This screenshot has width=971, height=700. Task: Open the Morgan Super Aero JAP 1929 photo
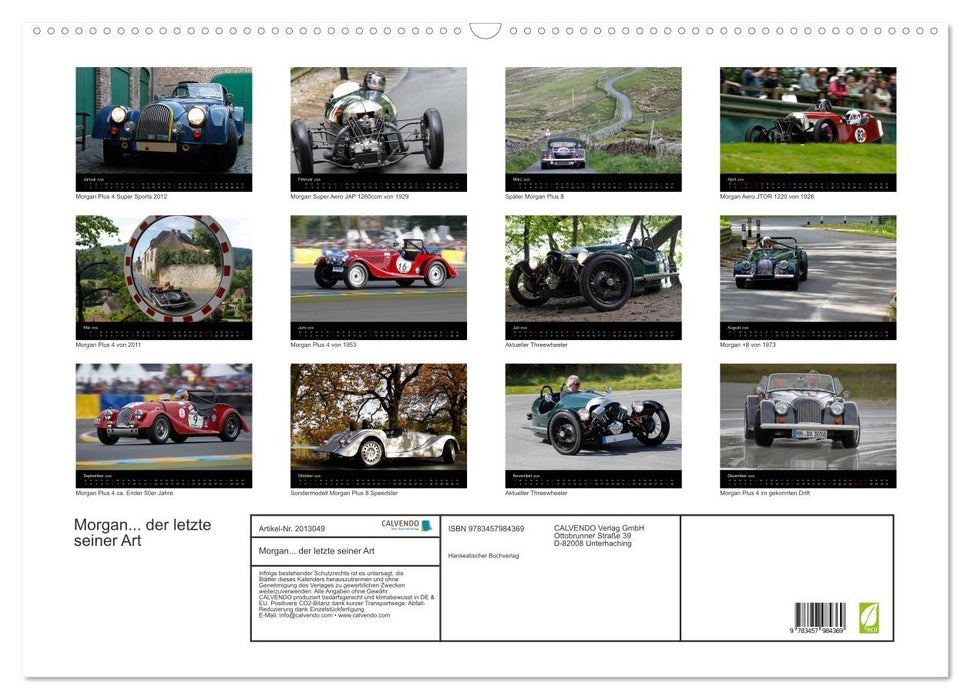378,121
